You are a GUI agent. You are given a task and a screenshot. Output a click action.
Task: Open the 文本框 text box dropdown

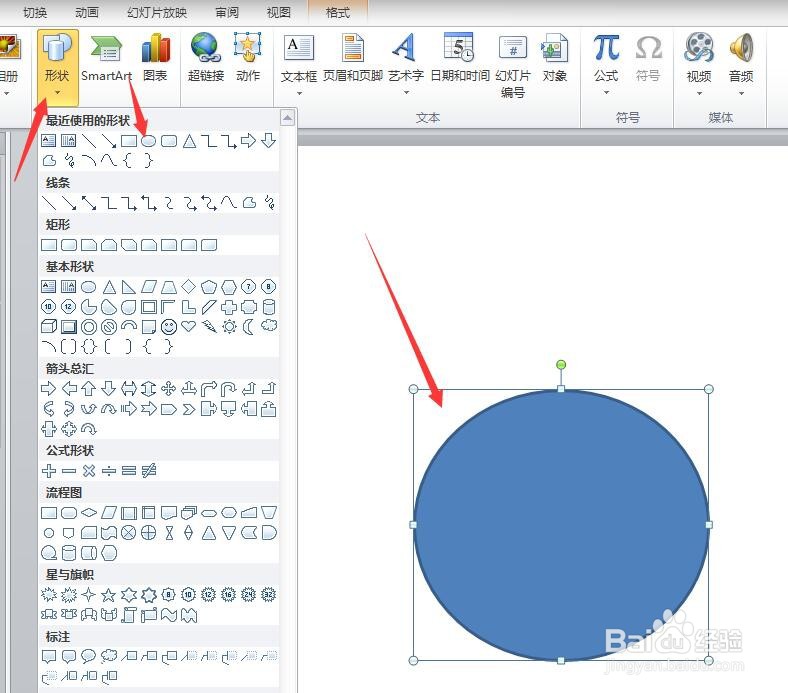(299, 64)
